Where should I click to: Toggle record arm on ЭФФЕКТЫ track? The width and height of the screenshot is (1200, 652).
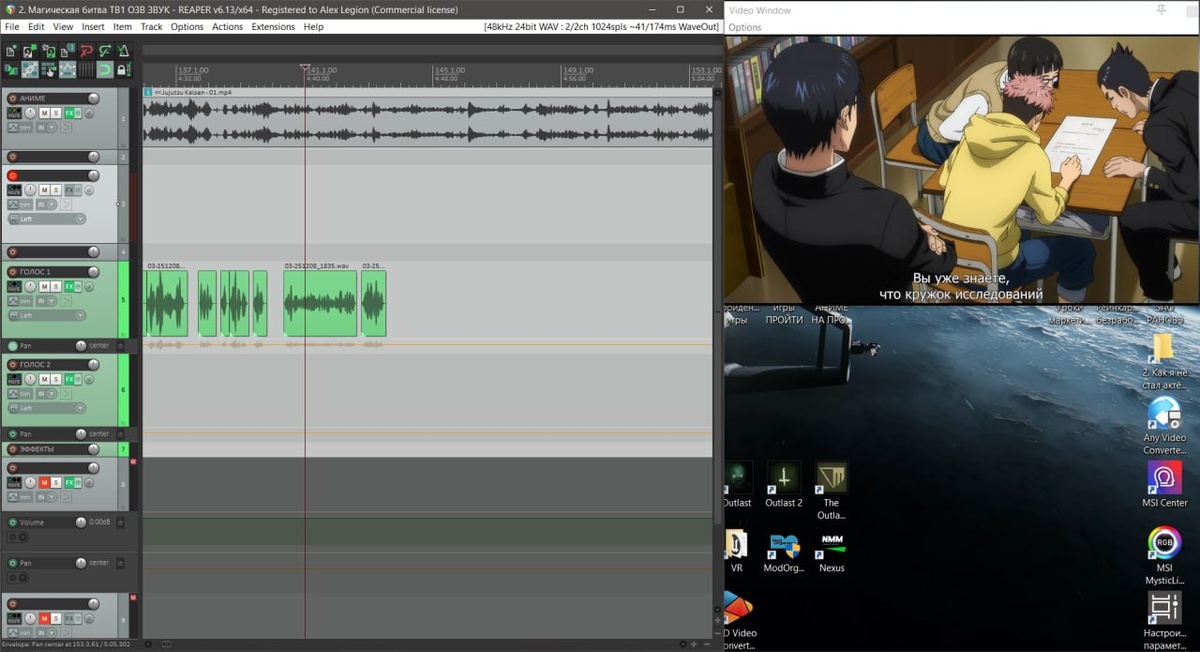pyautogui.click(x=12, y=449)
